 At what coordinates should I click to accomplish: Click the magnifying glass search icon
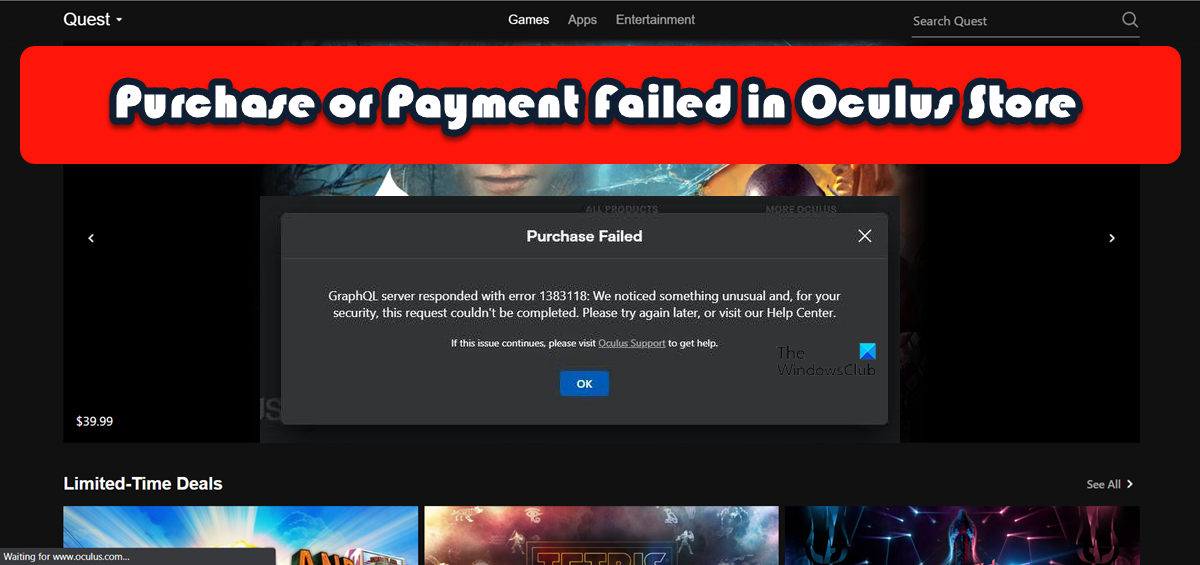[x=1130, y=20]
